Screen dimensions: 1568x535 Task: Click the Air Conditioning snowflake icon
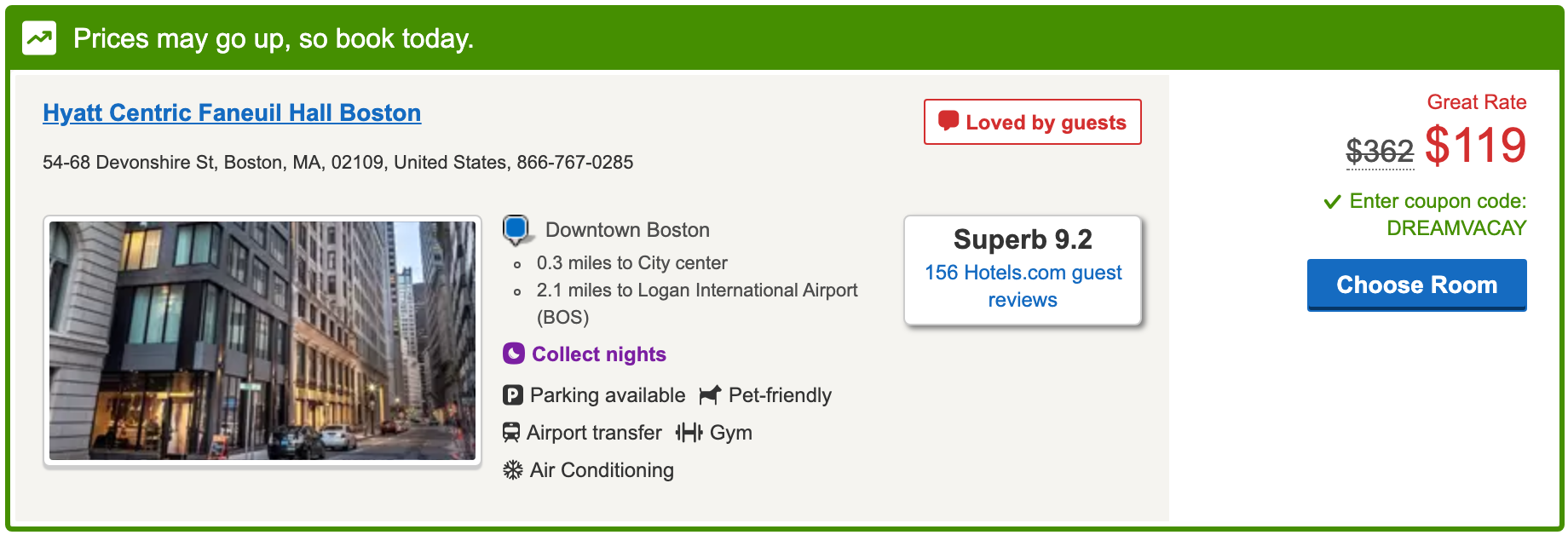[512, 470]
